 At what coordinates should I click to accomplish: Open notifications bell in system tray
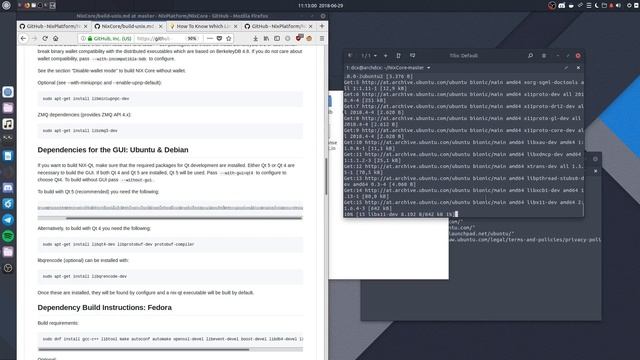(611, 5)
